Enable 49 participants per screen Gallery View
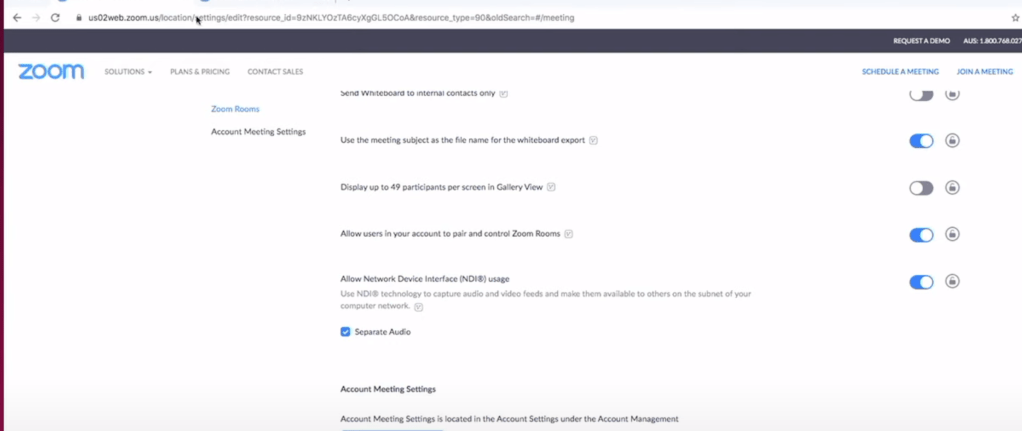The width and height of the screenshot is (1022, 431). point(921,188)
